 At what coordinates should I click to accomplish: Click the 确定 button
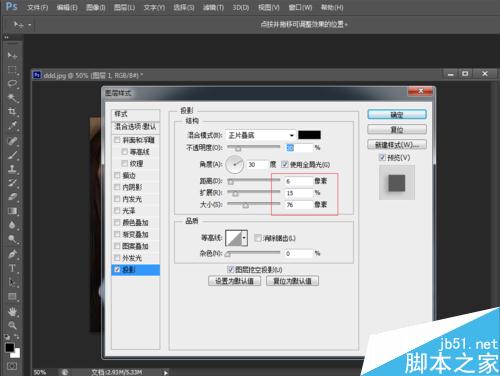click(x=397, y=115)
